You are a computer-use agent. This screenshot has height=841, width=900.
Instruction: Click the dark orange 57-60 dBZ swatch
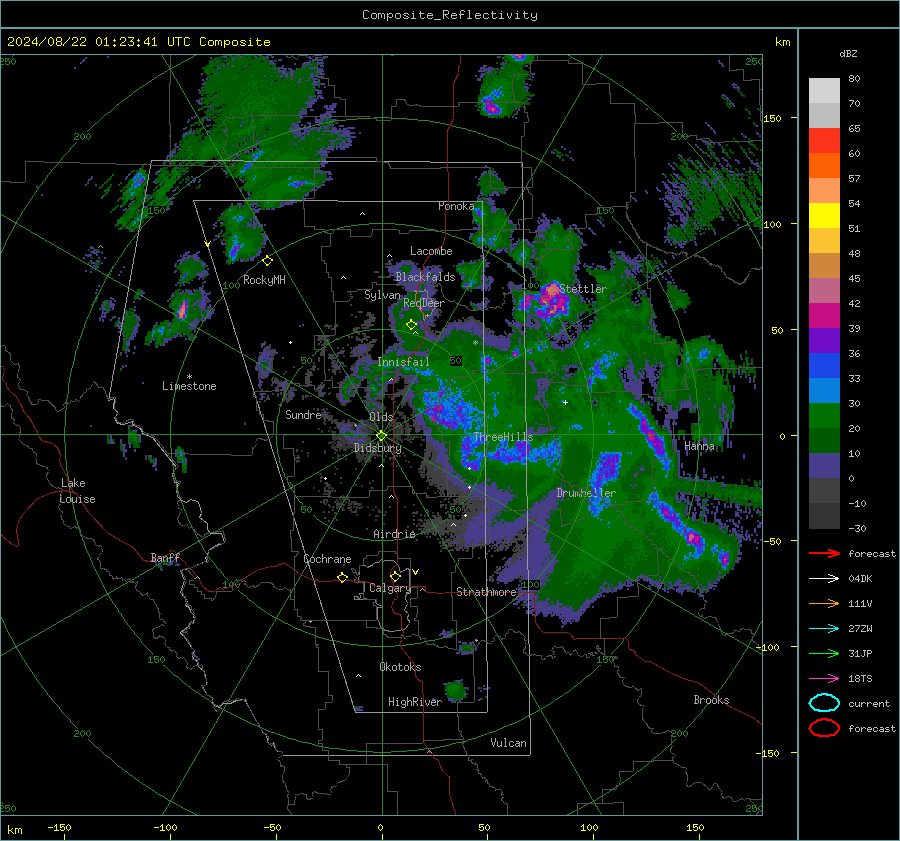824,166
